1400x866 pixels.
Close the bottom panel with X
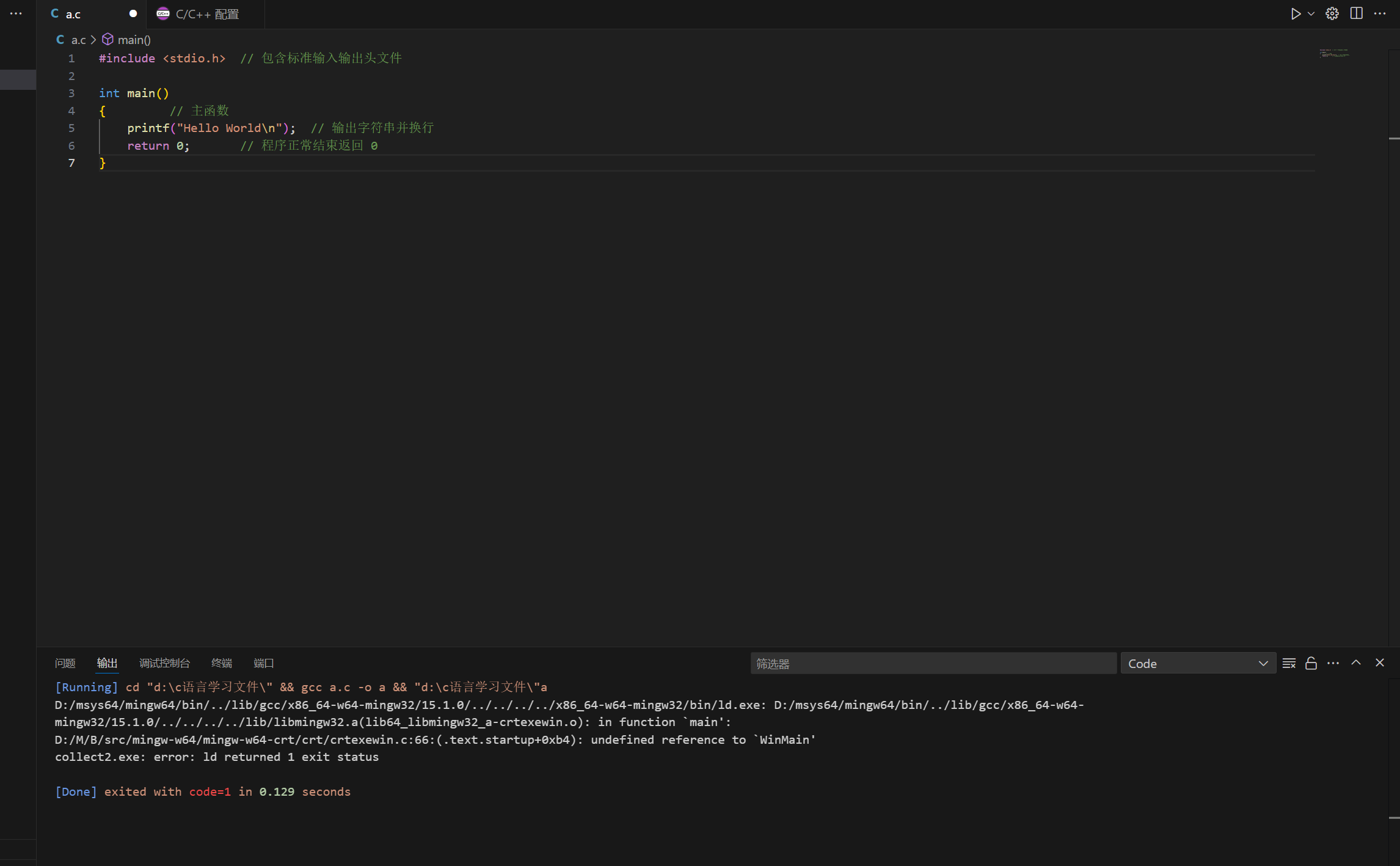click(x=1380, y=662)
